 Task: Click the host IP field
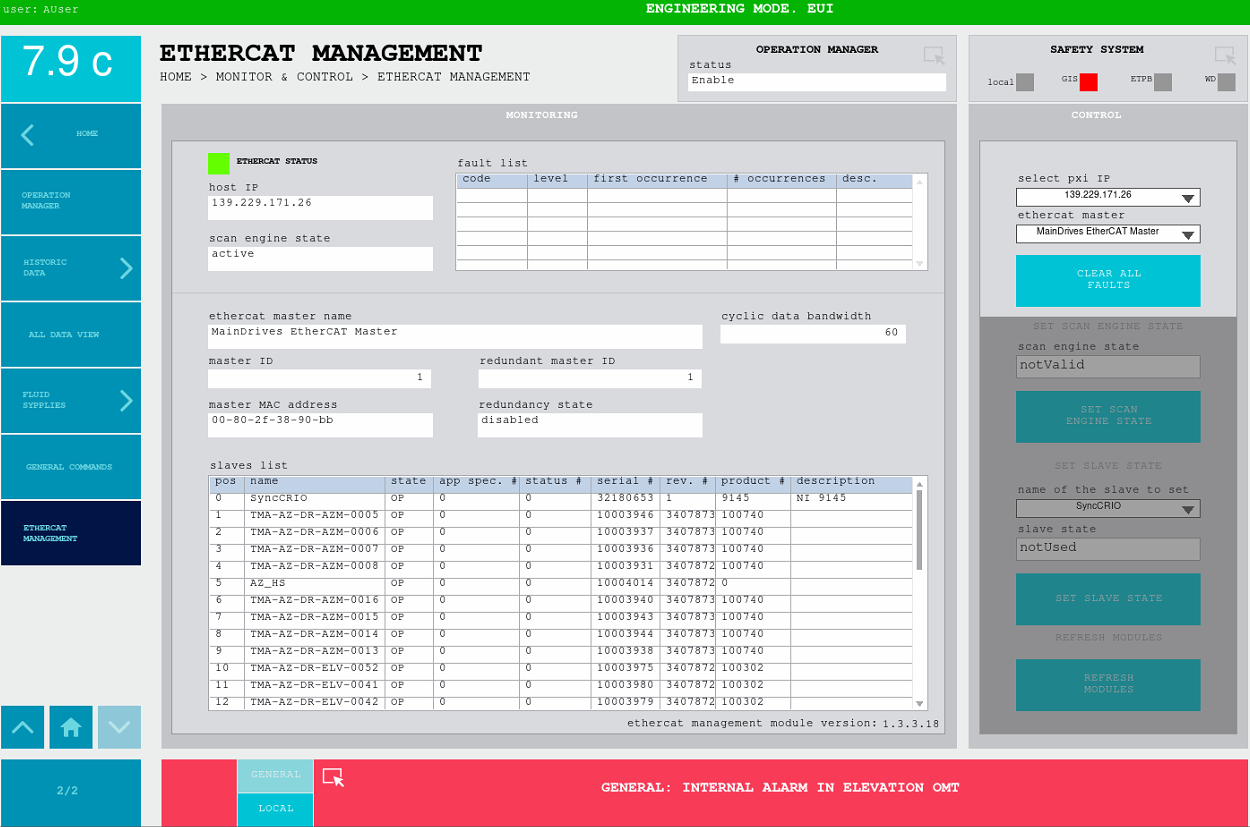[320, 207]
